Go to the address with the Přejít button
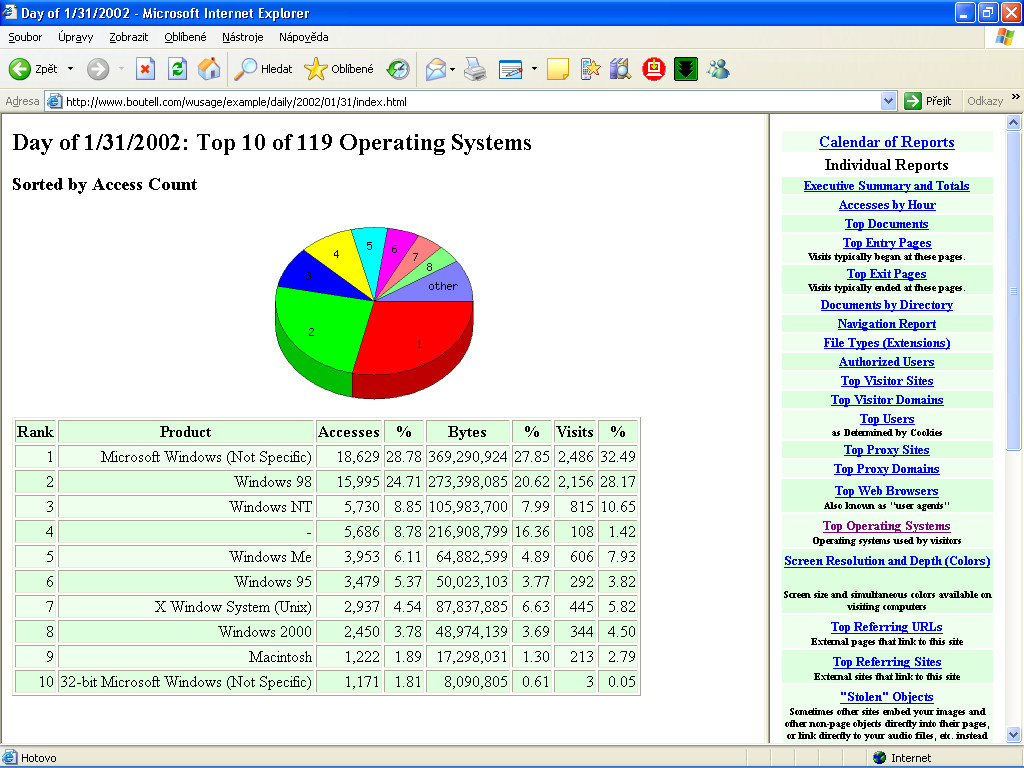The image size is (1024, 768). 928,101
